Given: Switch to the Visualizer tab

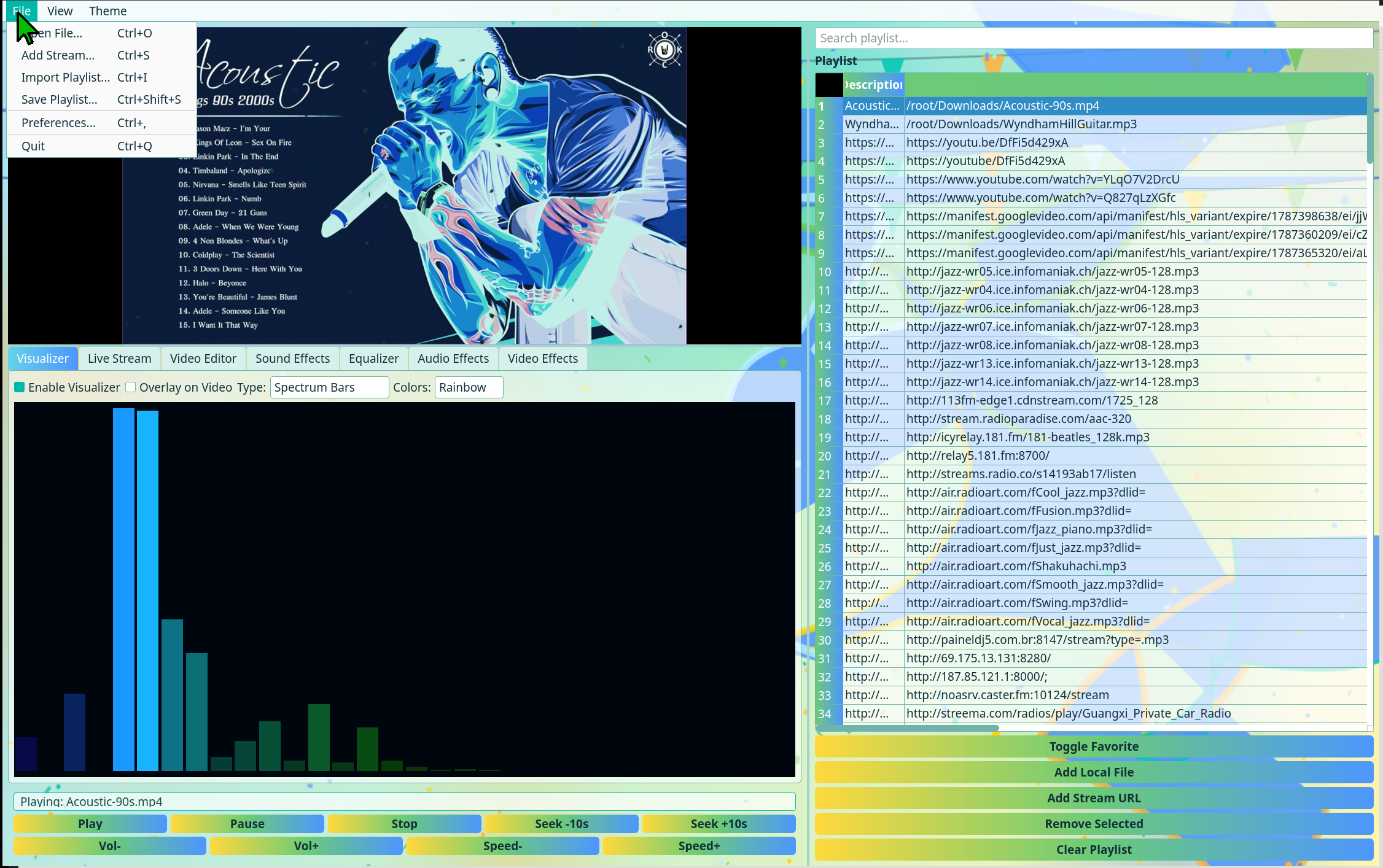Looking at the screenshot, I should click(x=43, y=358).
